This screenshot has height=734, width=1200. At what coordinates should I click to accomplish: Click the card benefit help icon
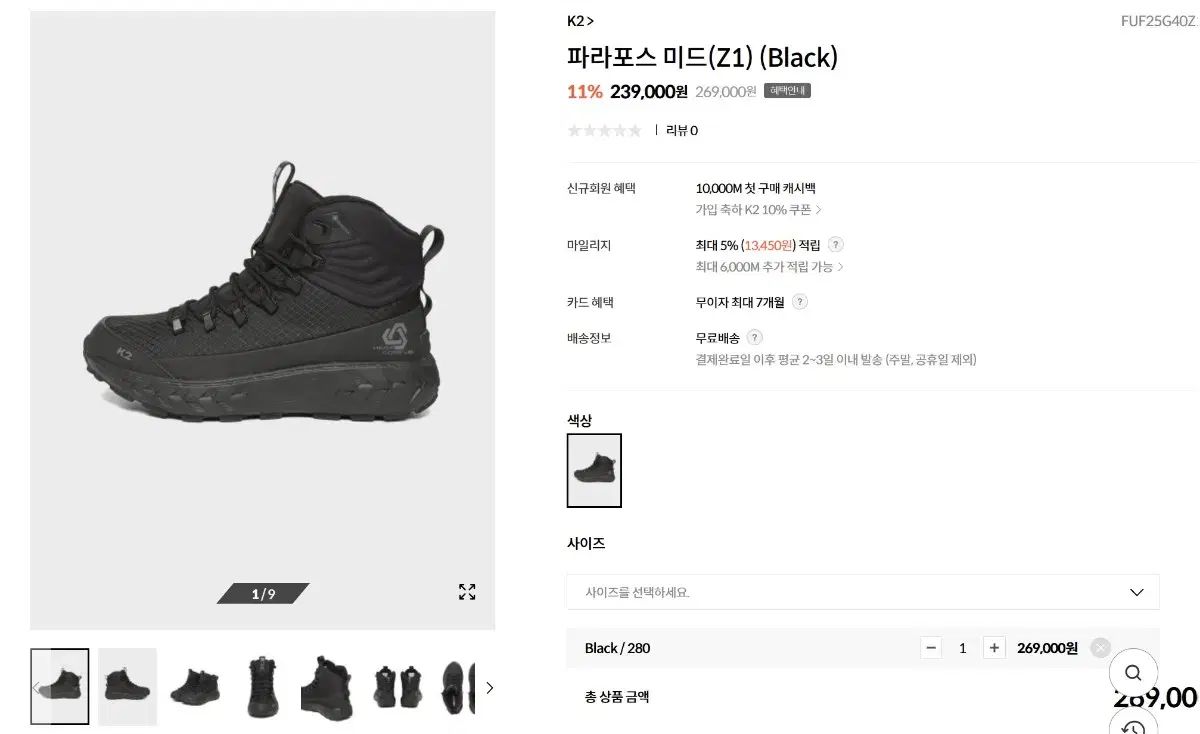(800, 302)
